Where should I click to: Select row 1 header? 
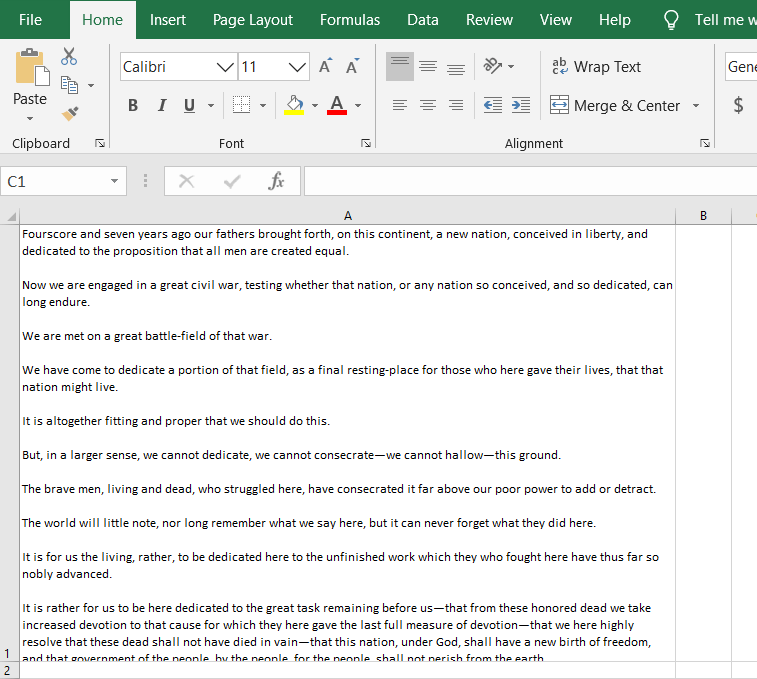click(9, 443)
